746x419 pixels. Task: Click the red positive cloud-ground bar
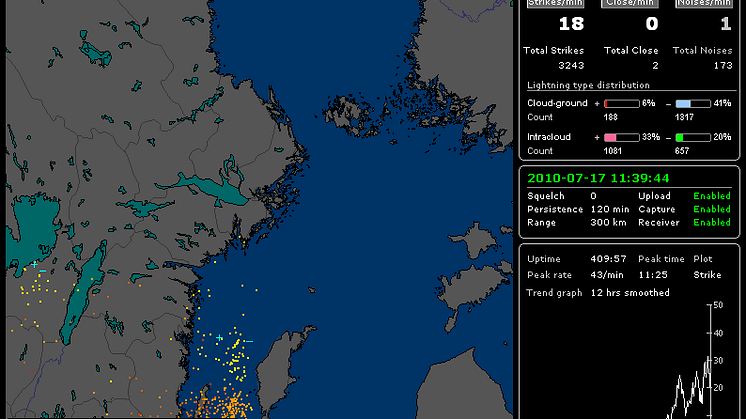(x=620, y=103)
